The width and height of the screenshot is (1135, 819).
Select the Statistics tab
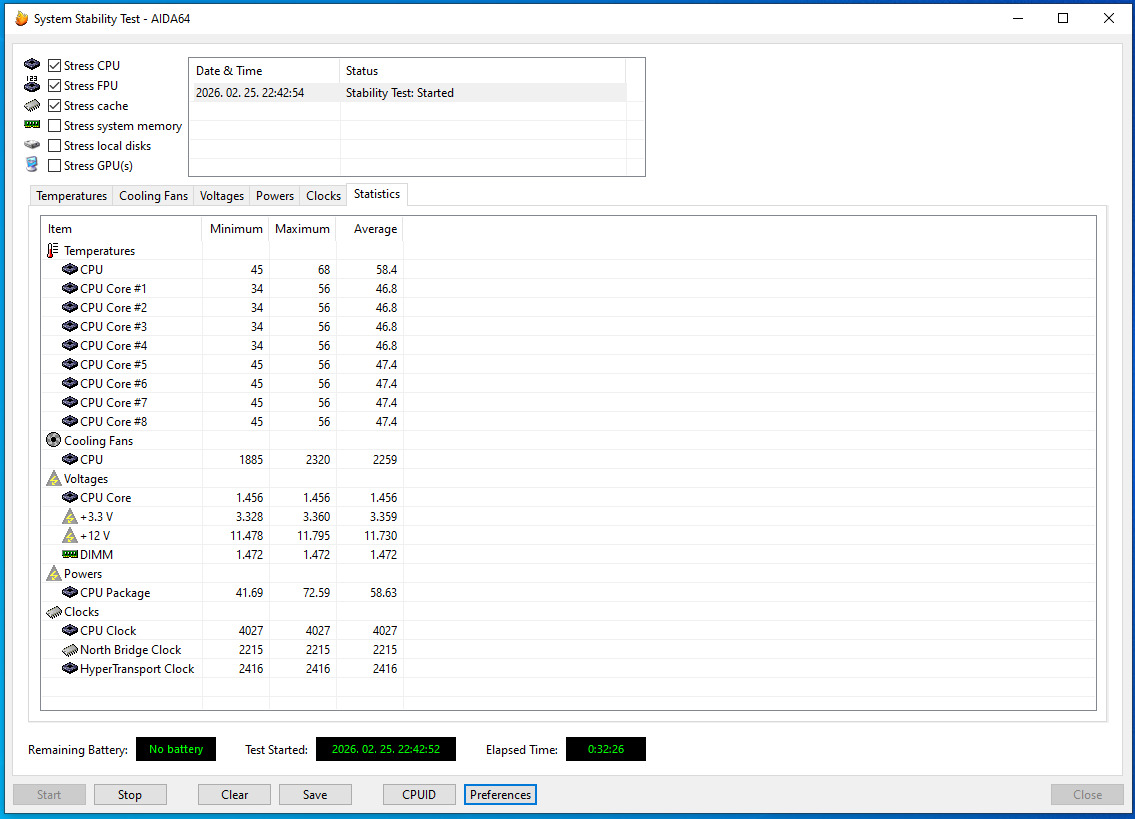(376, 194)
